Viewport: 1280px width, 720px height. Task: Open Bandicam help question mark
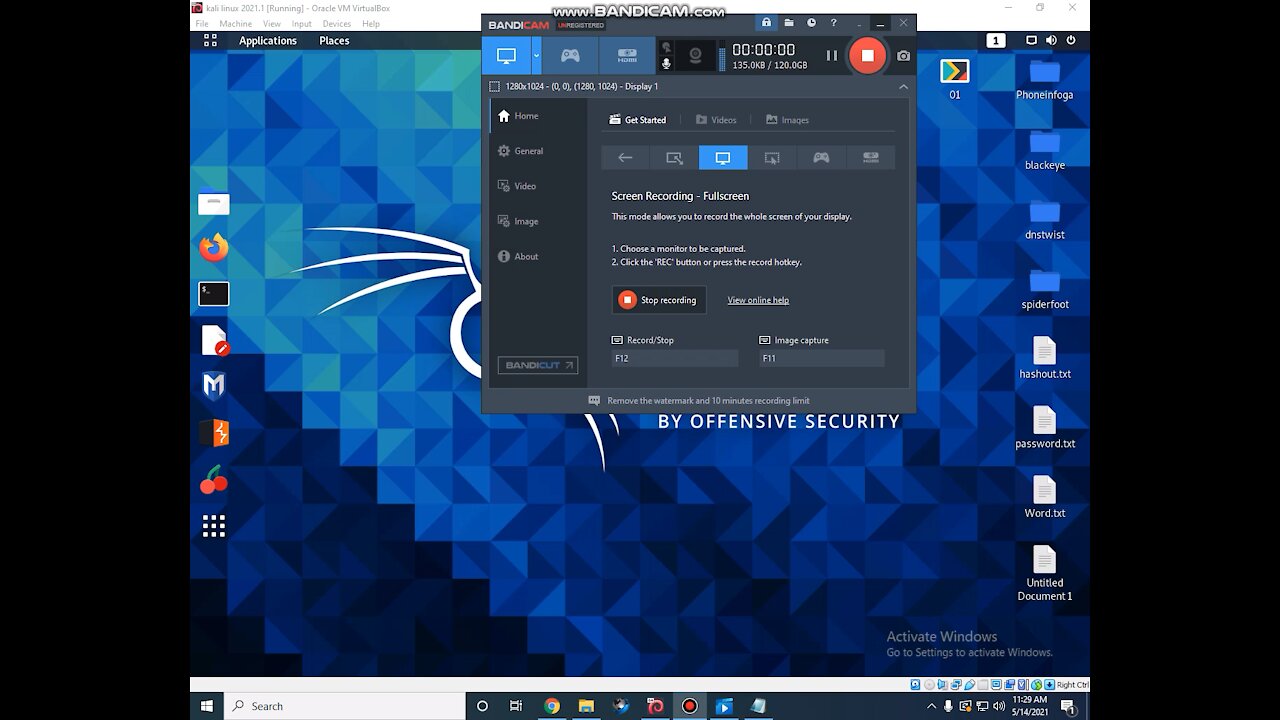click(x=833, y=23)
